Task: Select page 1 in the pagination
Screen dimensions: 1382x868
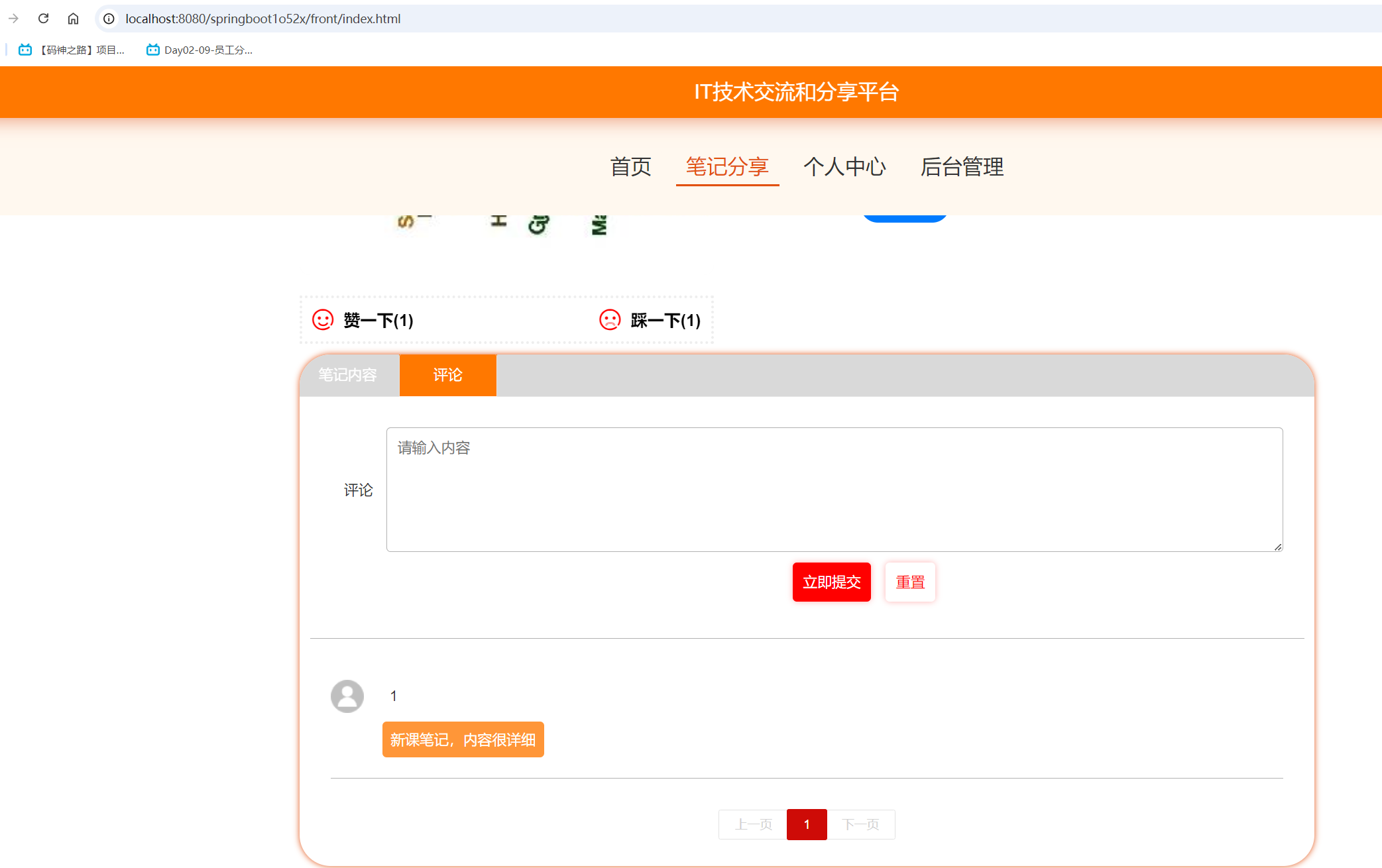Action: pyautogui.click(x=807, y=824)
